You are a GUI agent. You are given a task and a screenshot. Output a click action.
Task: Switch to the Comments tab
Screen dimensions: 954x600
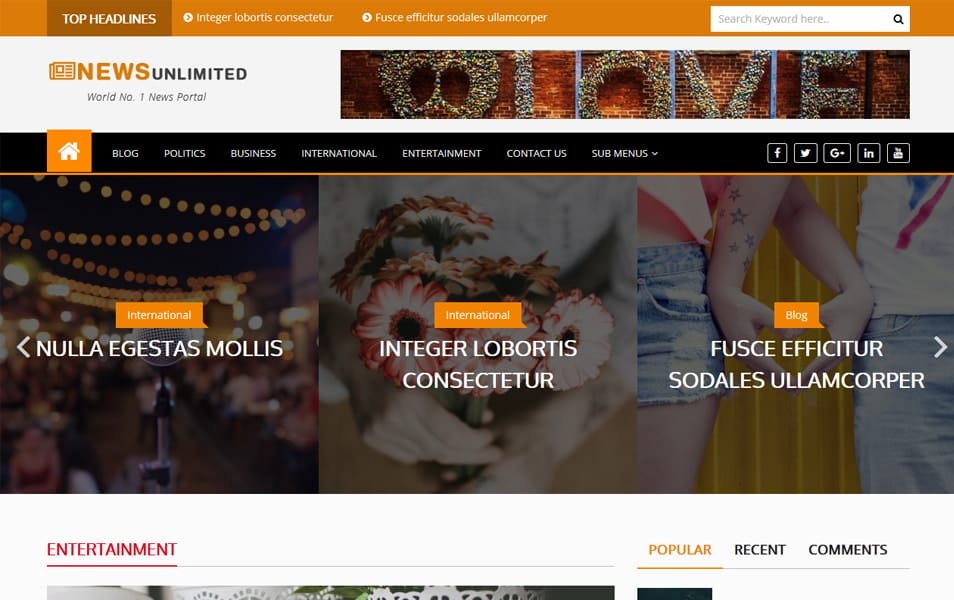[x=848, y=549]
